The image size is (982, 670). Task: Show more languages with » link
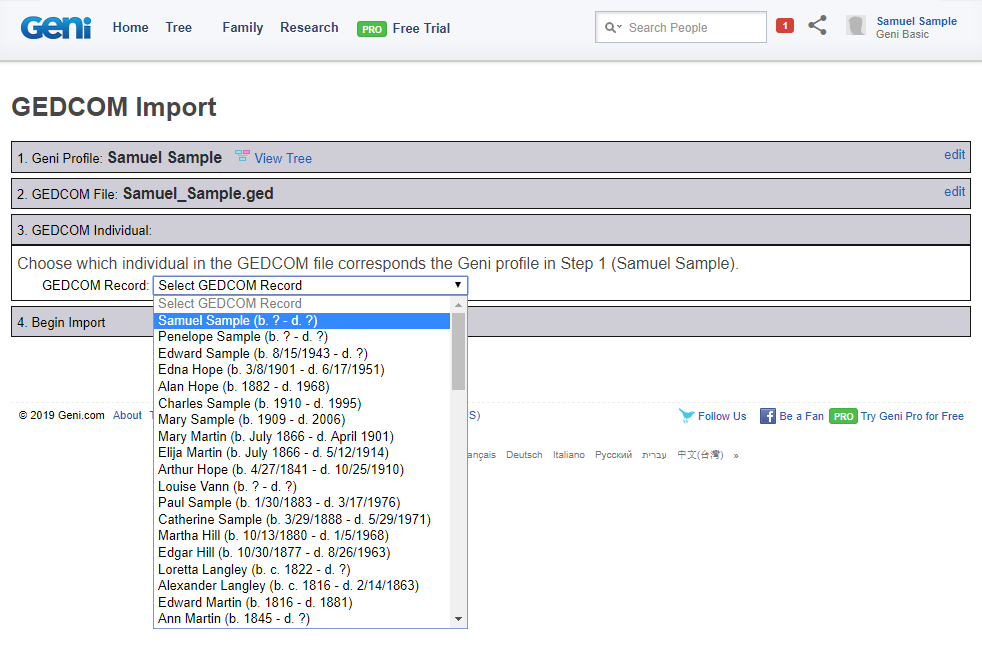tap(736, 456)
